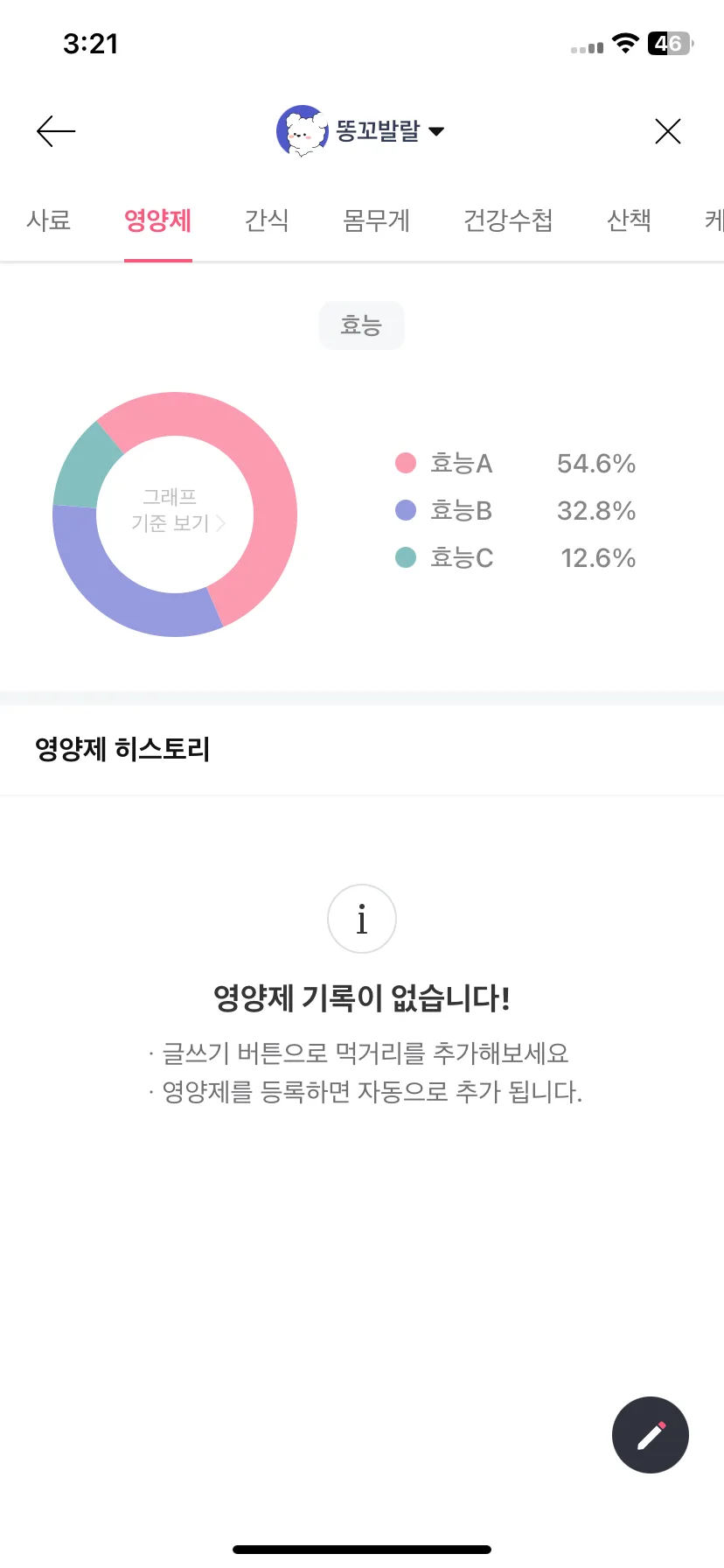Image resolution: width=724 pixels, height=1568 pixels.
Task: Tap the battery indicator in status bar
Action: pyautogui.click(x=670, y=44)
